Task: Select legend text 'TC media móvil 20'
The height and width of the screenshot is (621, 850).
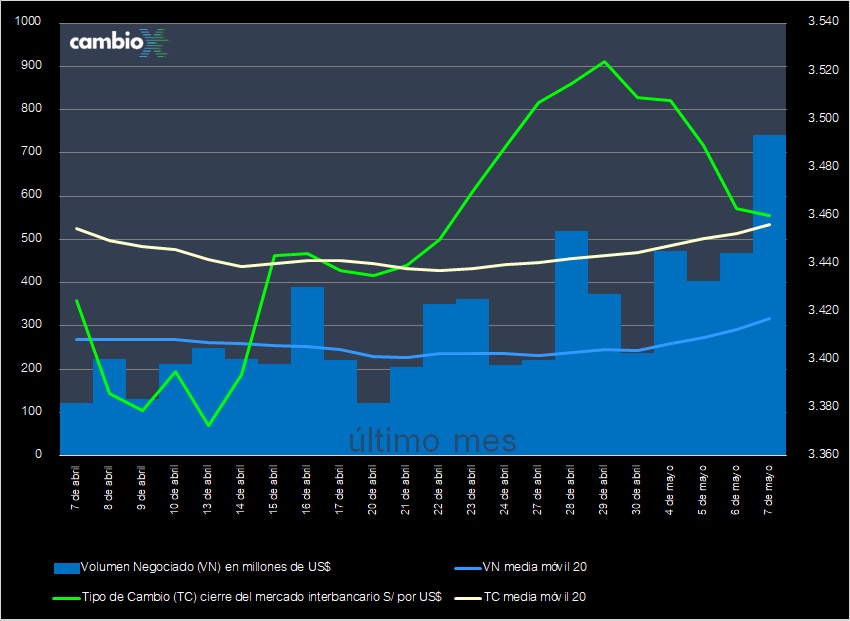Action: [x=535, y=597]
